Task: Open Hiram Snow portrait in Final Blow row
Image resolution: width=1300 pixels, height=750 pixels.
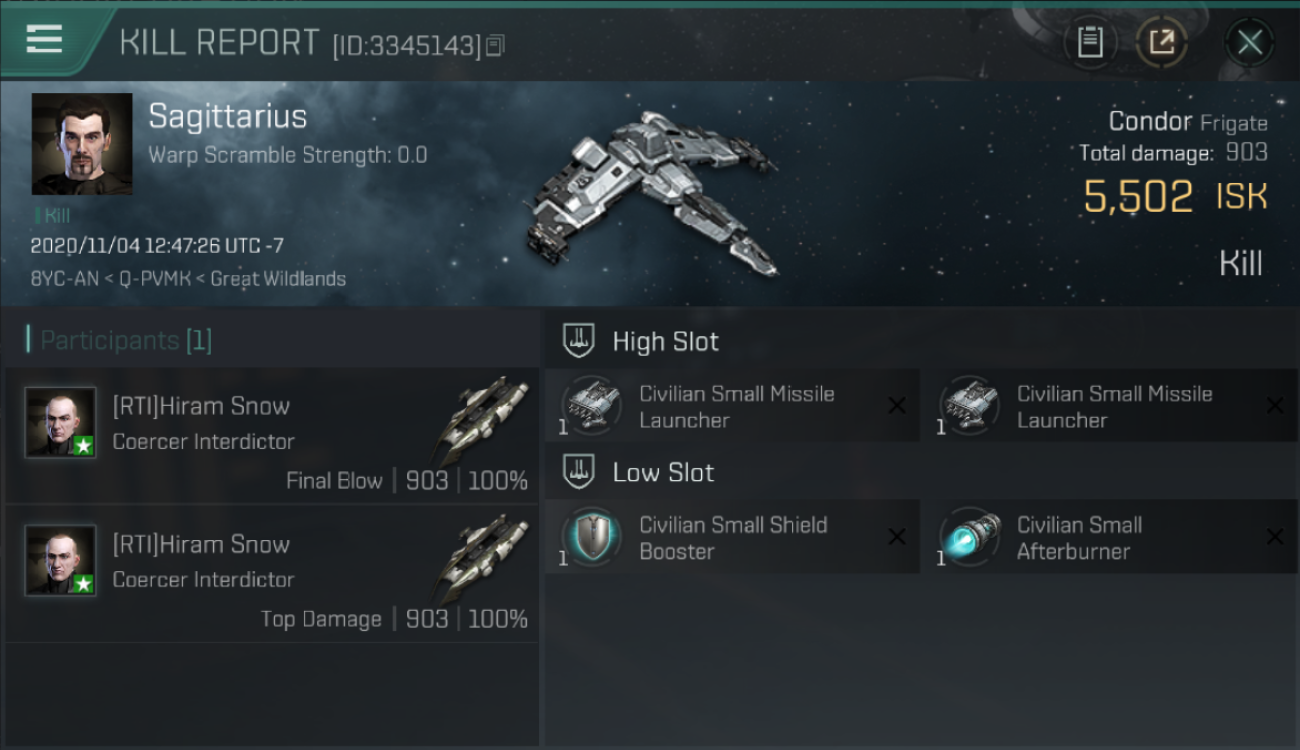Action: pyautogui.click(x=61, y=422)
